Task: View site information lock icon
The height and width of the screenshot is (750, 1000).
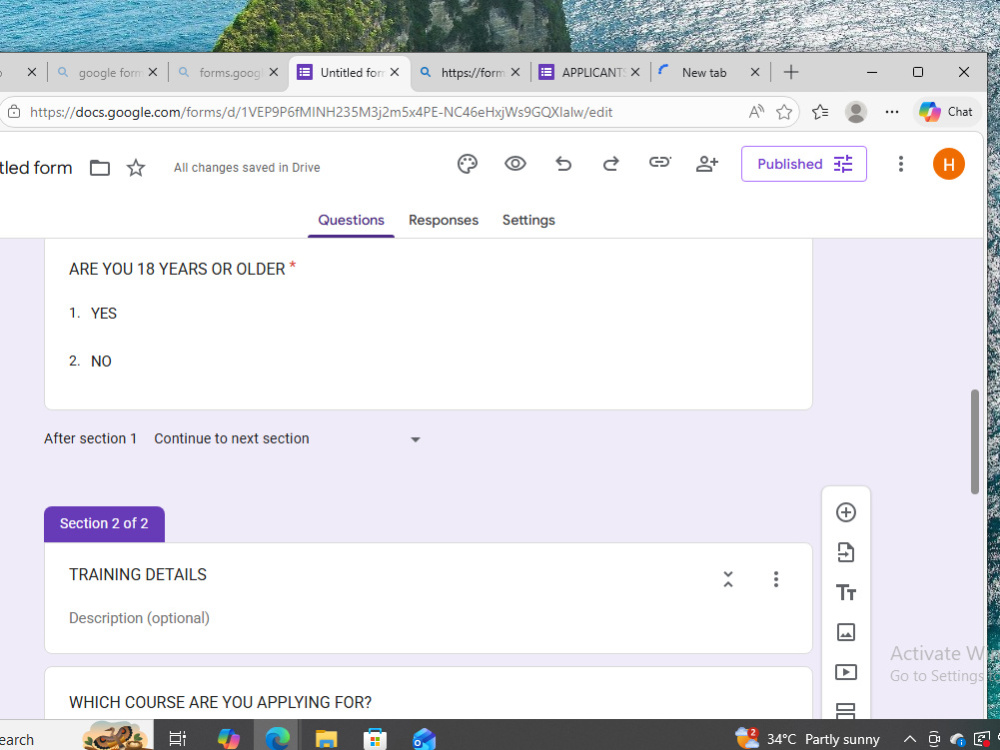Action: click(x=13, y=112)
